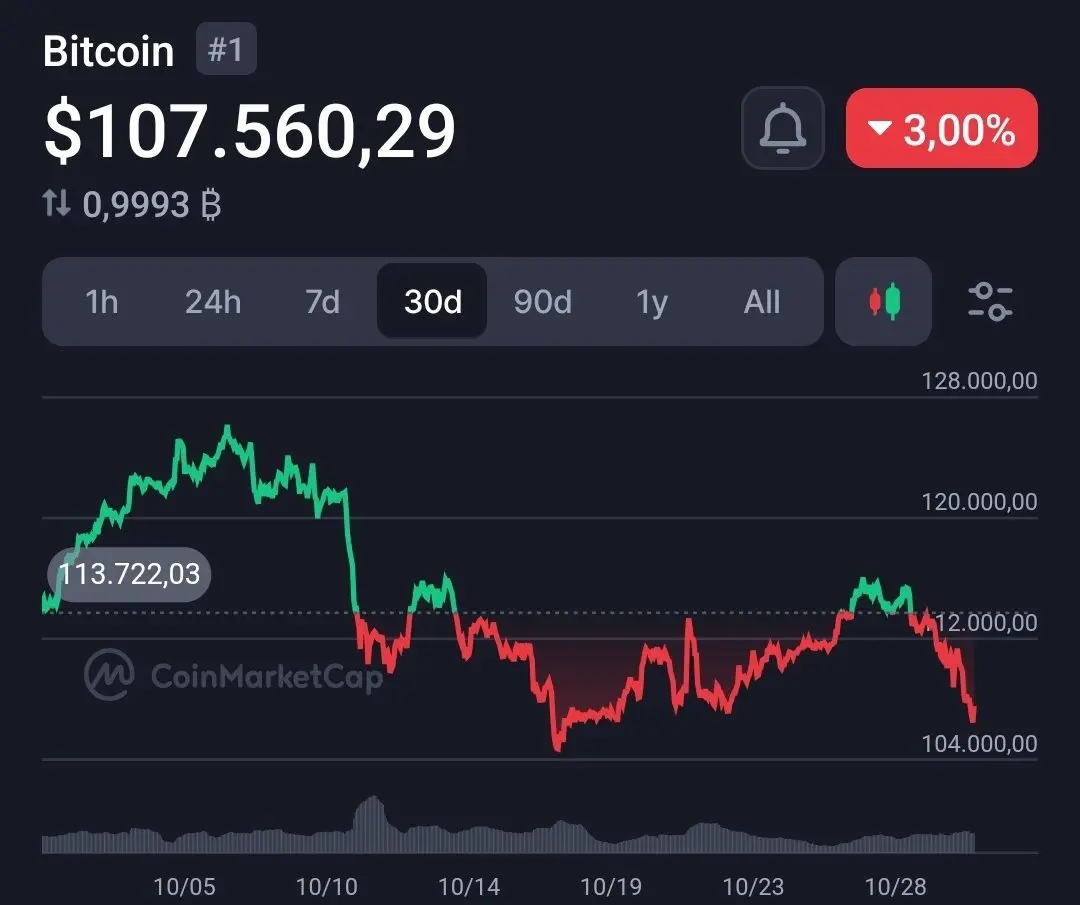Tap the red down-triangle percent indicator
This screenshot has width=1080, height=905.
click(x=880, y=127)
